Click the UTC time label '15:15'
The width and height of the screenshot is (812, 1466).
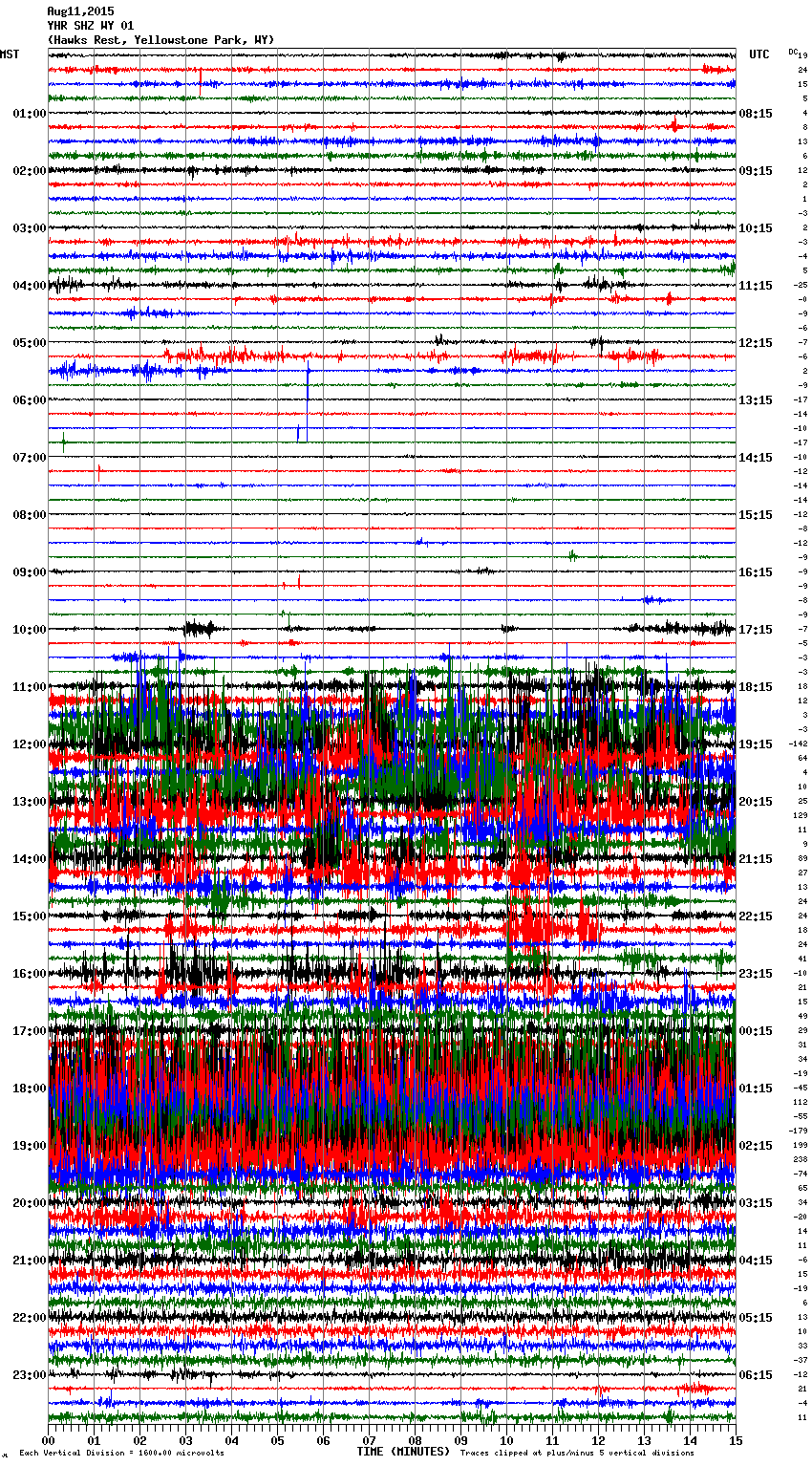coord(756,515)
